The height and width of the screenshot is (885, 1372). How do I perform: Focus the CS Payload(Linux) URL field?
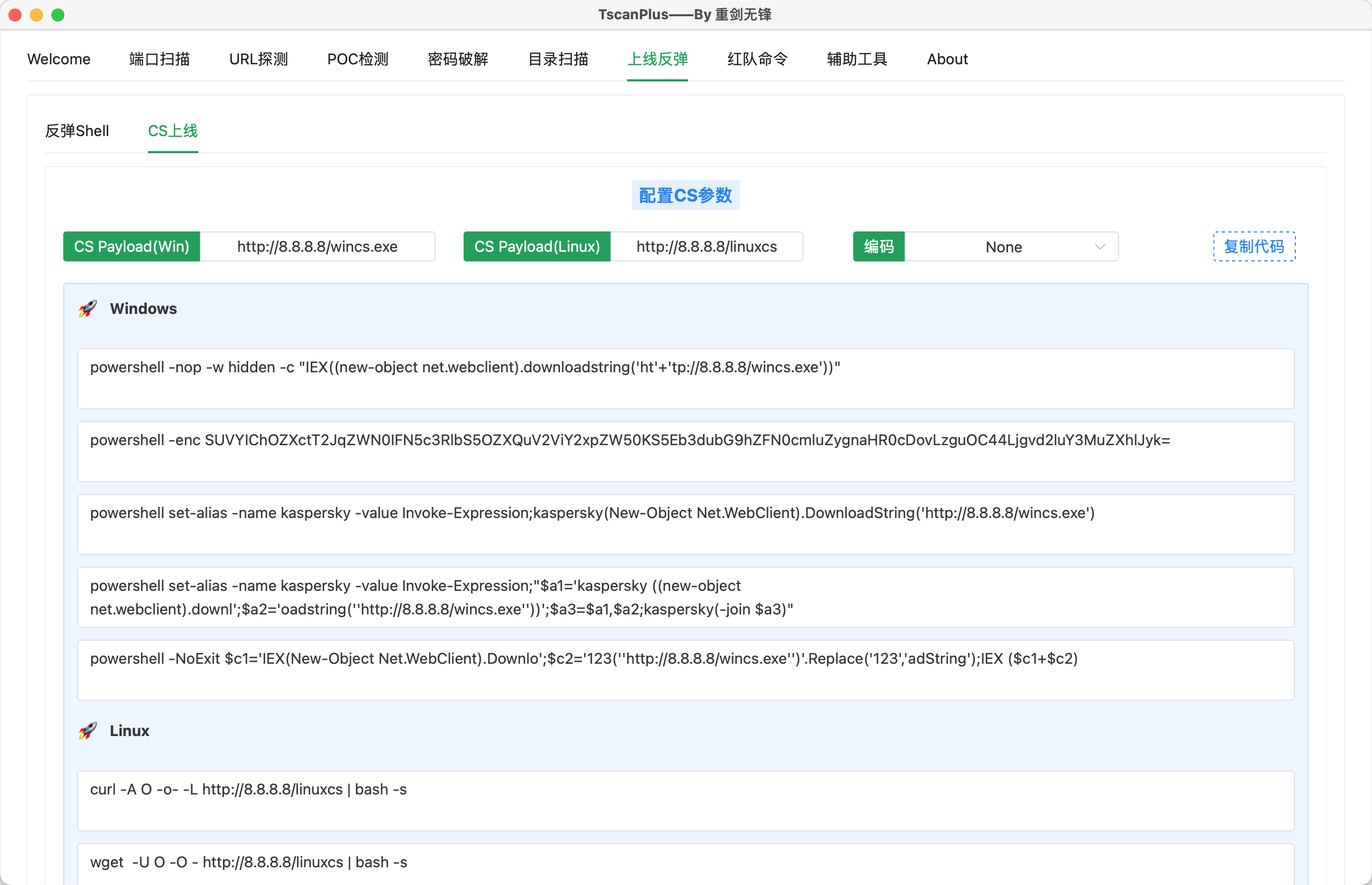(x=706, y=246)
